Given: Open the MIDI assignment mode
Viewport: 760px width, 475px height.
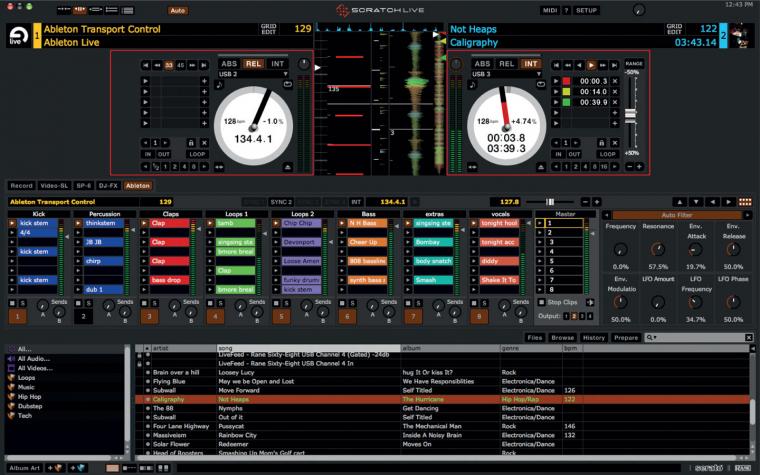Looking at the screenshot, I should (x=550, y=10).
